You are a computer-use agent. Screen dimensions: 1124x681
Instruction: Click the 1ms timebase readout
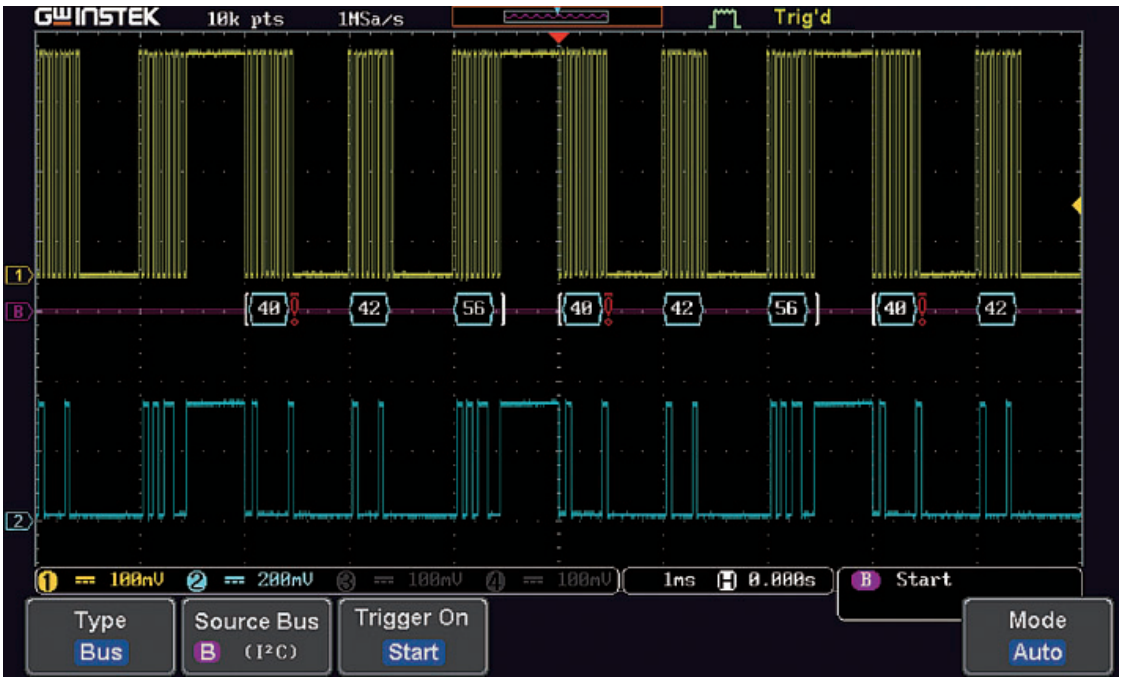tap(678, 580)
